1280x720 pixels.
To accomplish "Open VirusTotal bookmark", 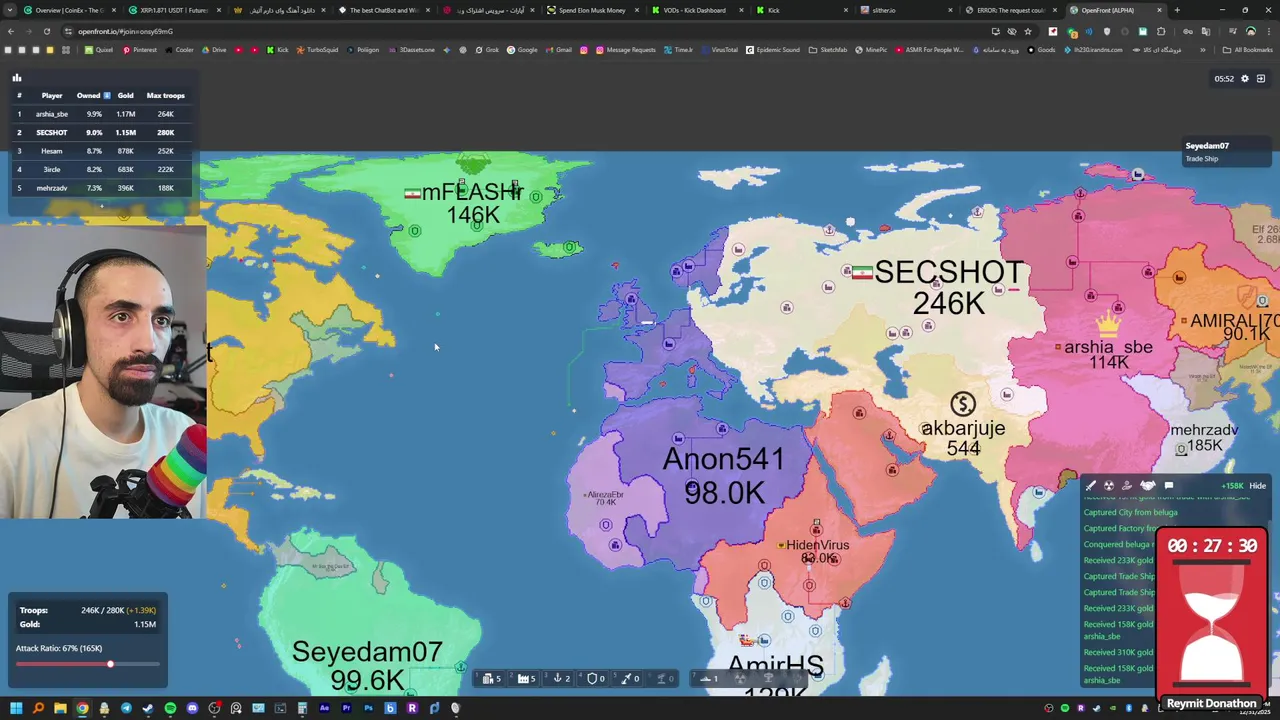I will click(719, 50).
